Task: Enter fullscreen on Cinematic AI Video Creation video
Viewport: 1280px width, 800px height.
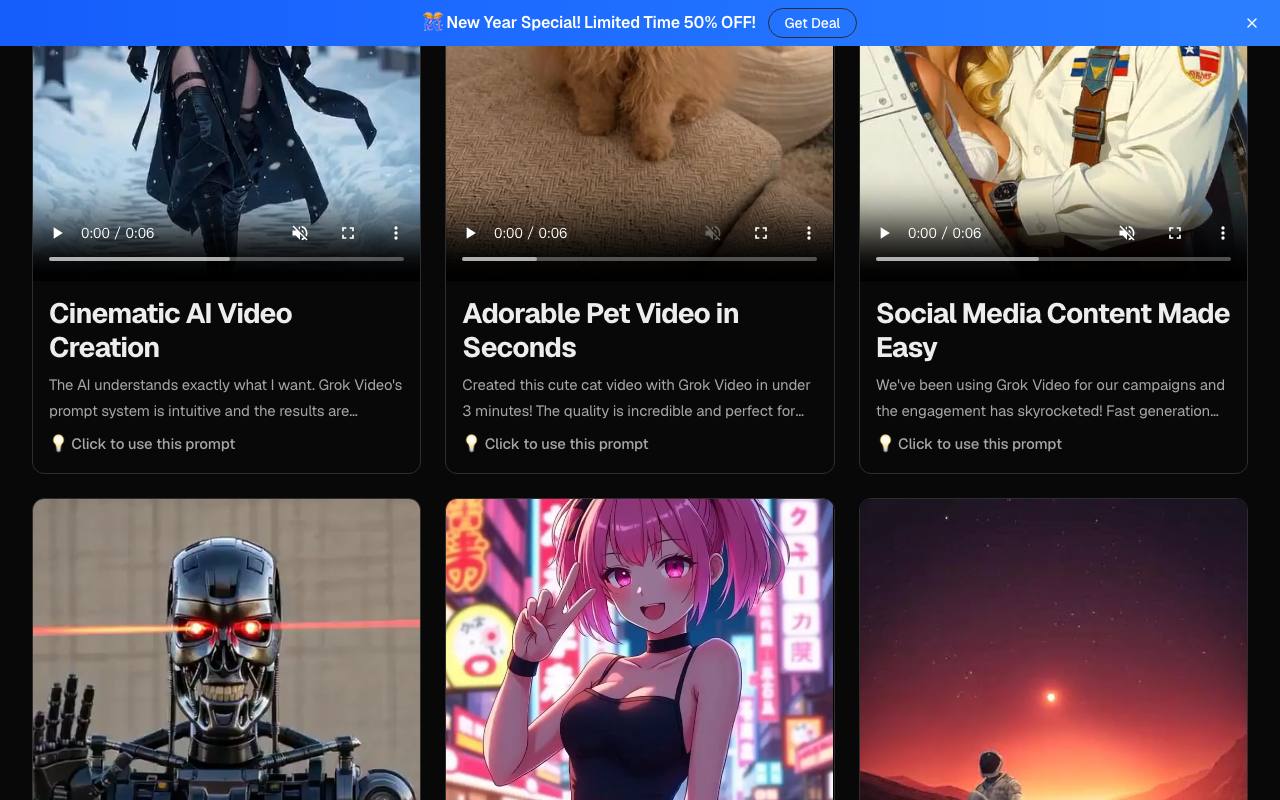Action: 348,233
